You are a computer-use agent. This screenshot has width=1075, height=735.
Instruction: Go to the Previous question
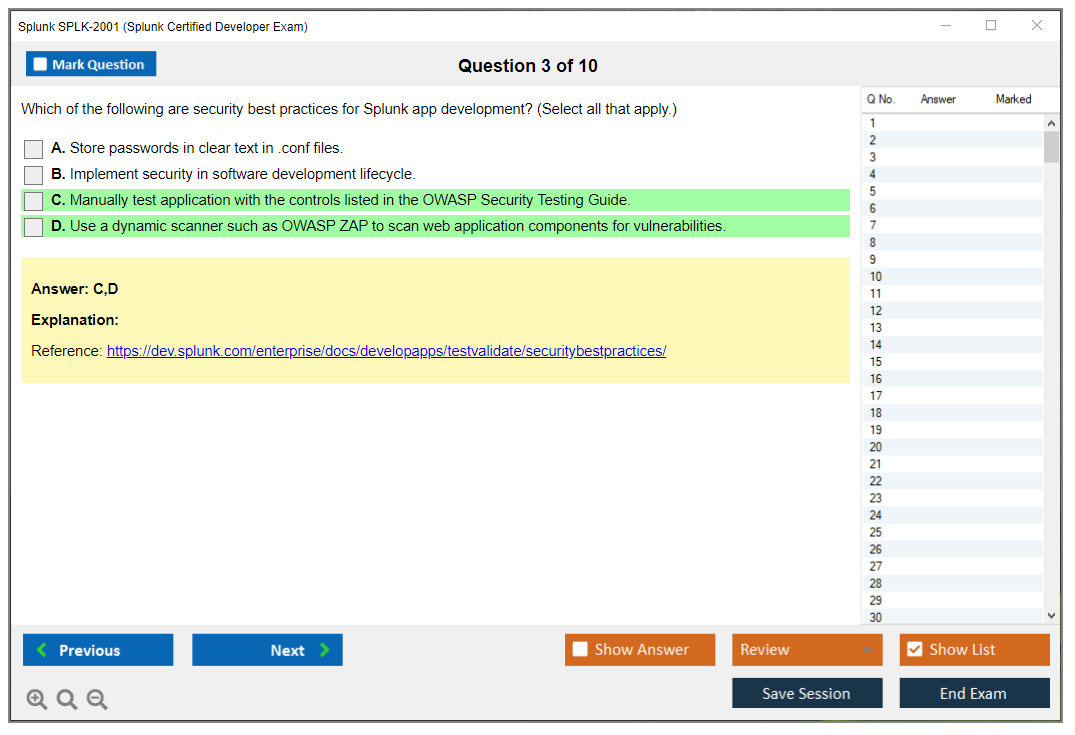tap(98, 650)
